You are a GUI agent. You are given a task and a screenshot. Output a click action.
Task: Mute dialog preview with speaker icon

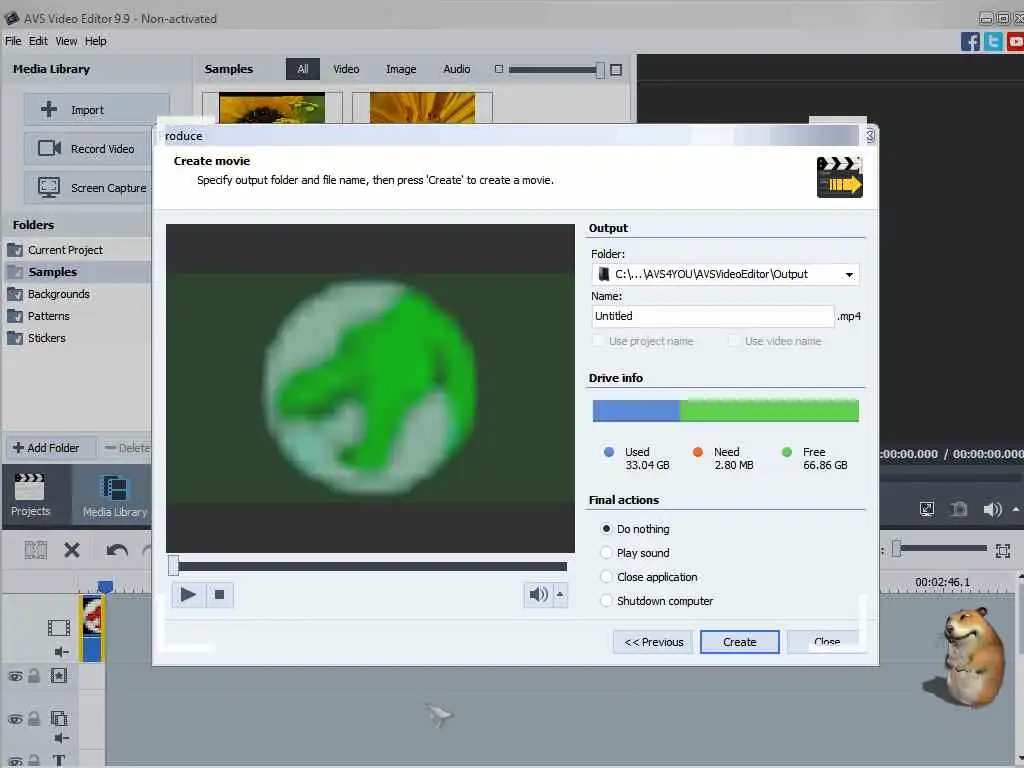(x=538, y=594)
